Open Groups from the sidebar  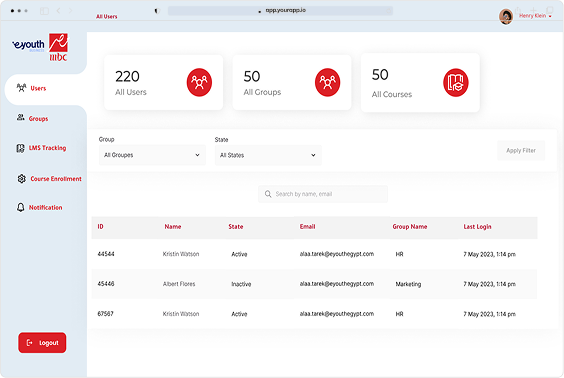click(x=38, y=118)
